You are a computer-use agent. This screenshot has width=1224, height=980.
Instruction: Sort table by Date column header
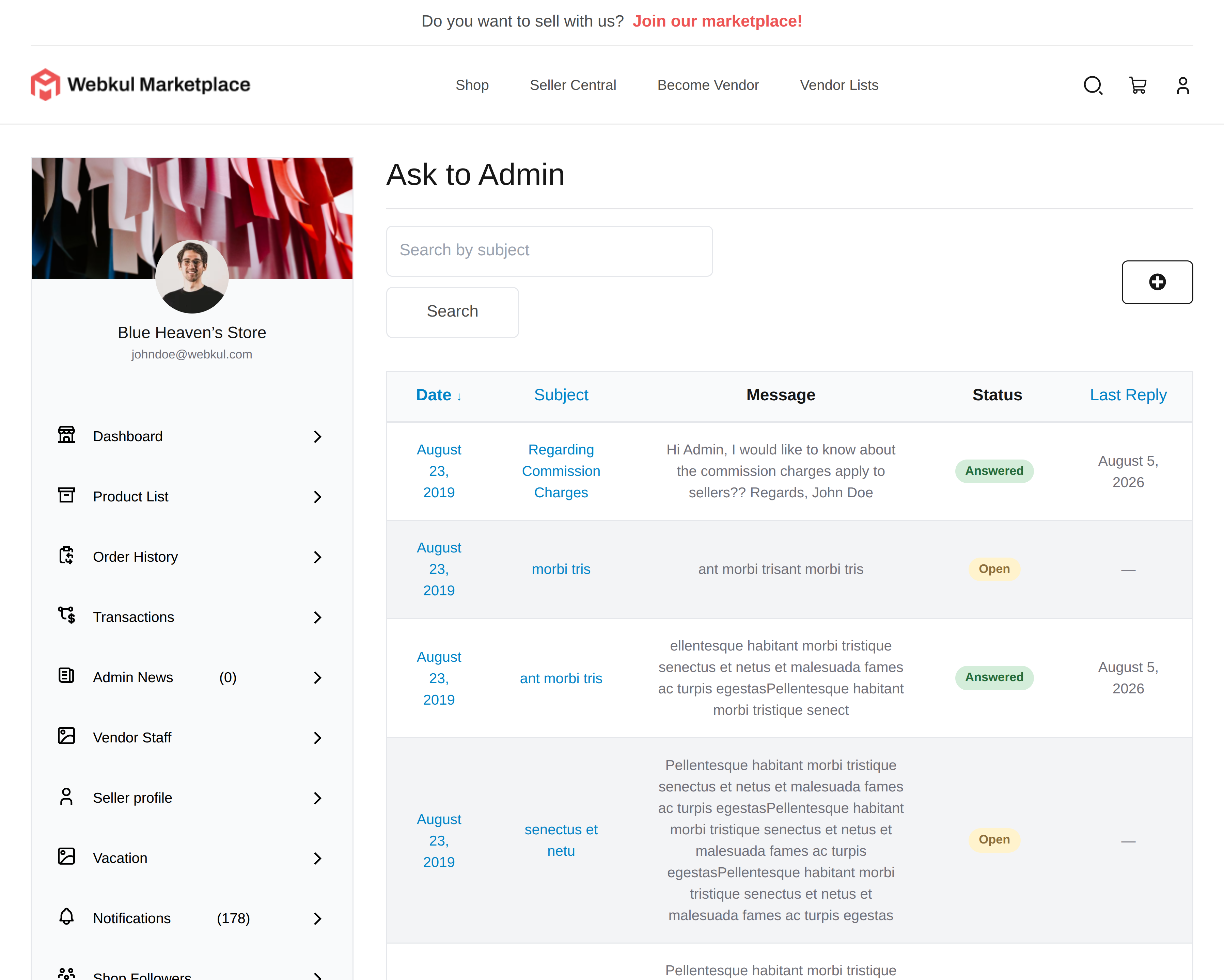click(x=439, y=395)
